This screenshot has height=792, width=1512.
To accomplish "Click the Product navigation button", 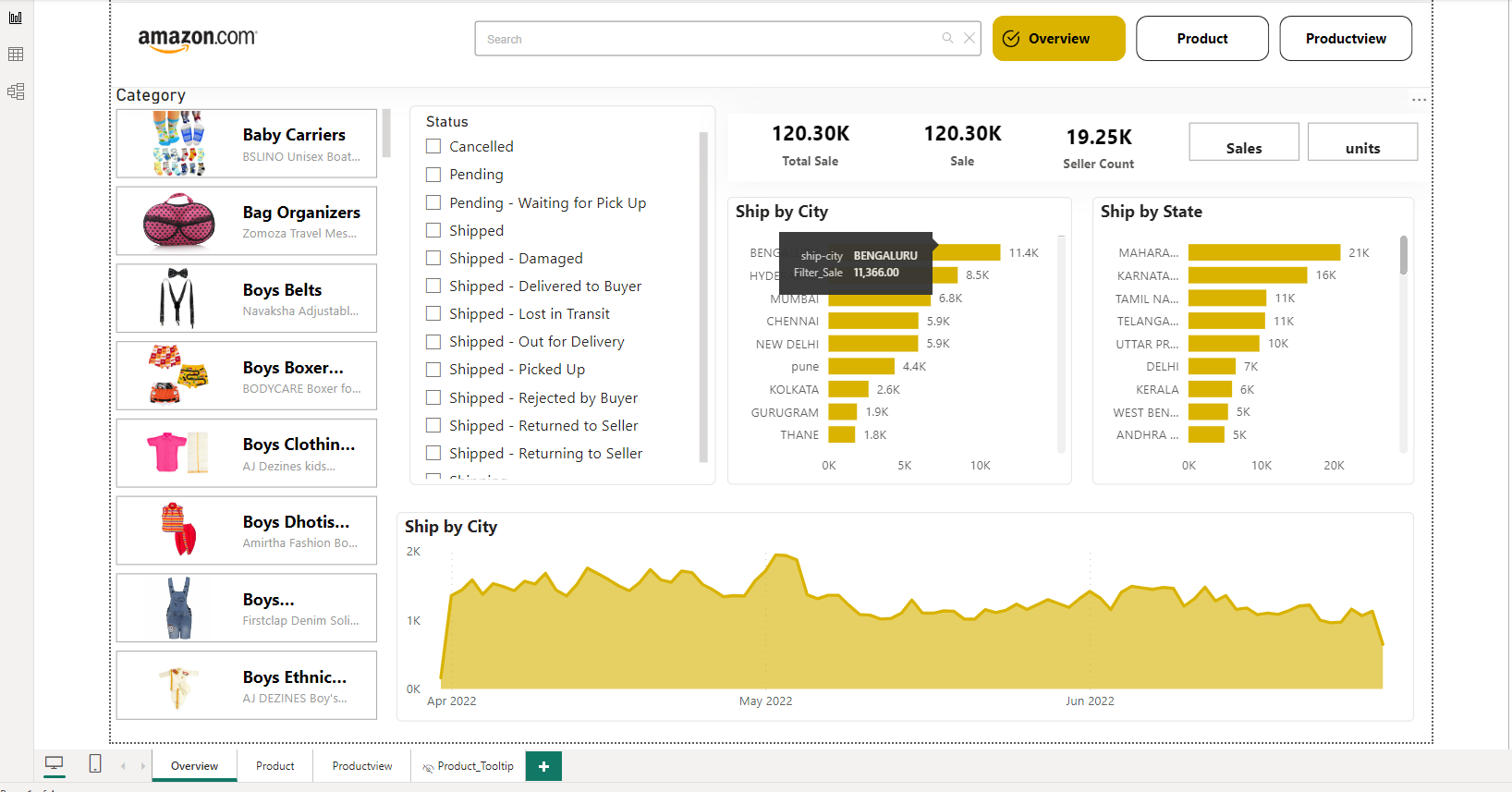I will tap(1202, 39).
